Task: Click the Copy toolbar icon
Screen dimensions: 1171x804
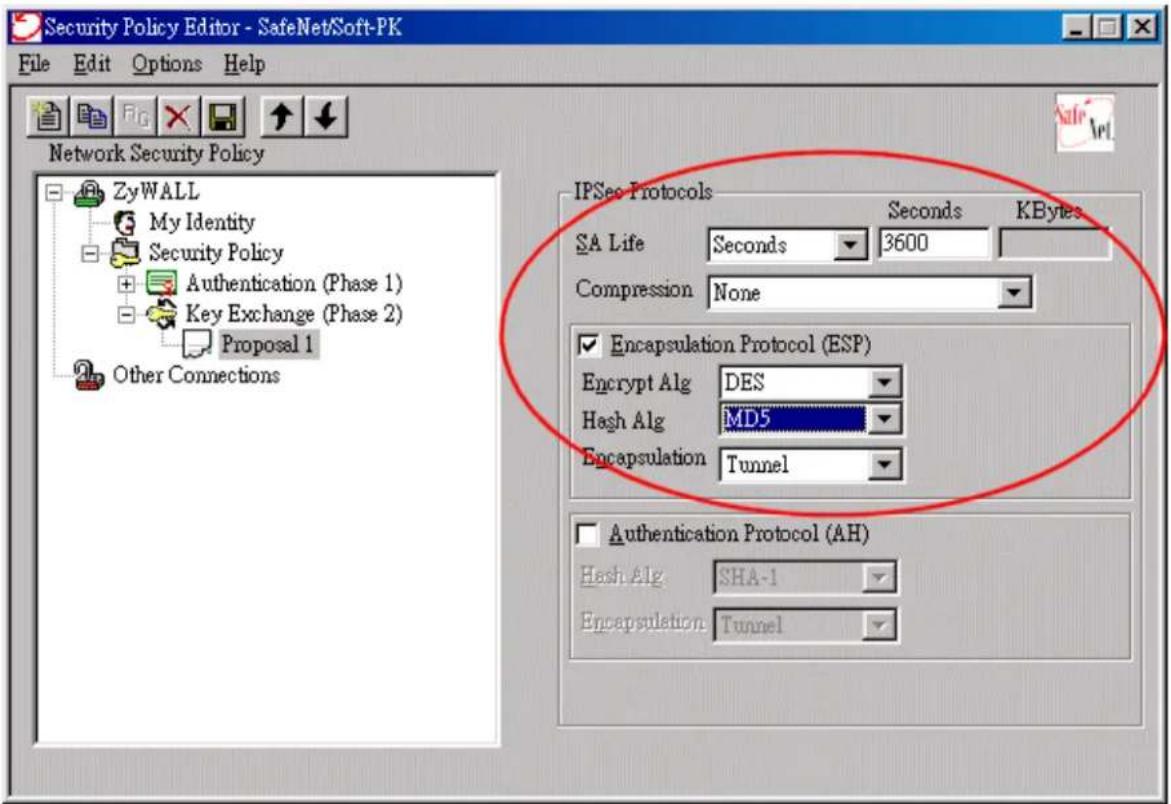Action: coord(91,116)
